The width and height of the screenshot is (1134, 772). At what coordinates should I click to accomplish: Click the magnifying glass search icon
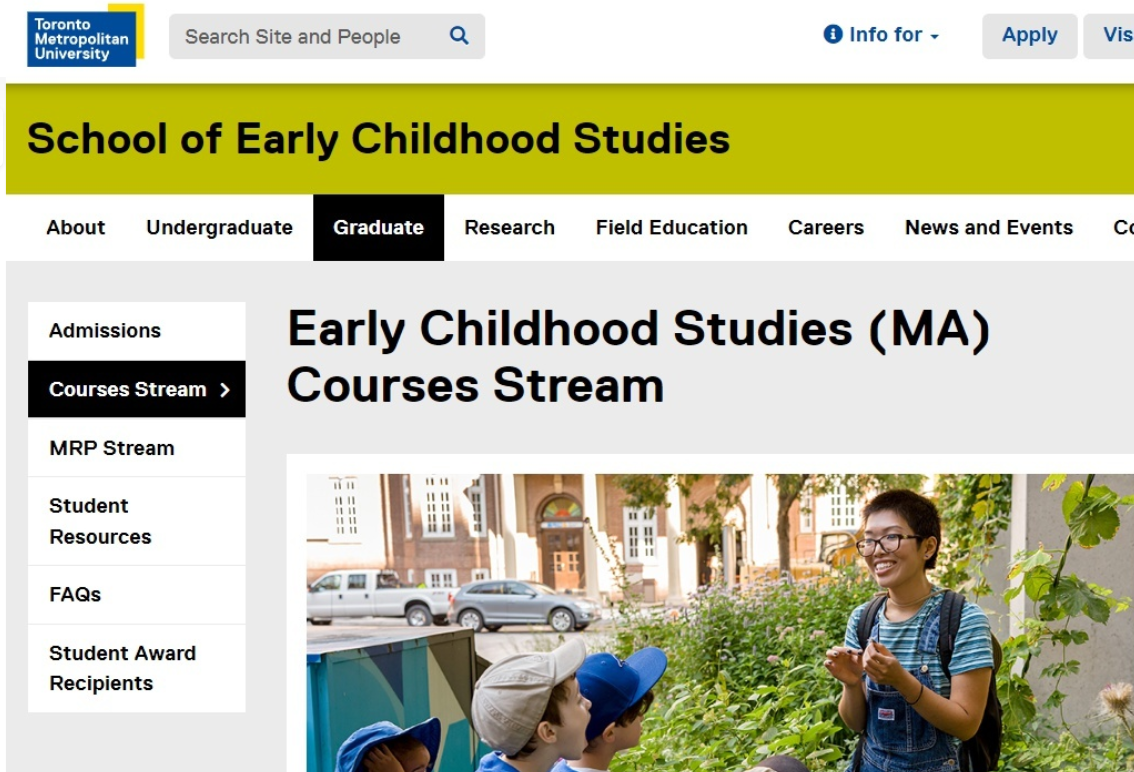[459, 36]
